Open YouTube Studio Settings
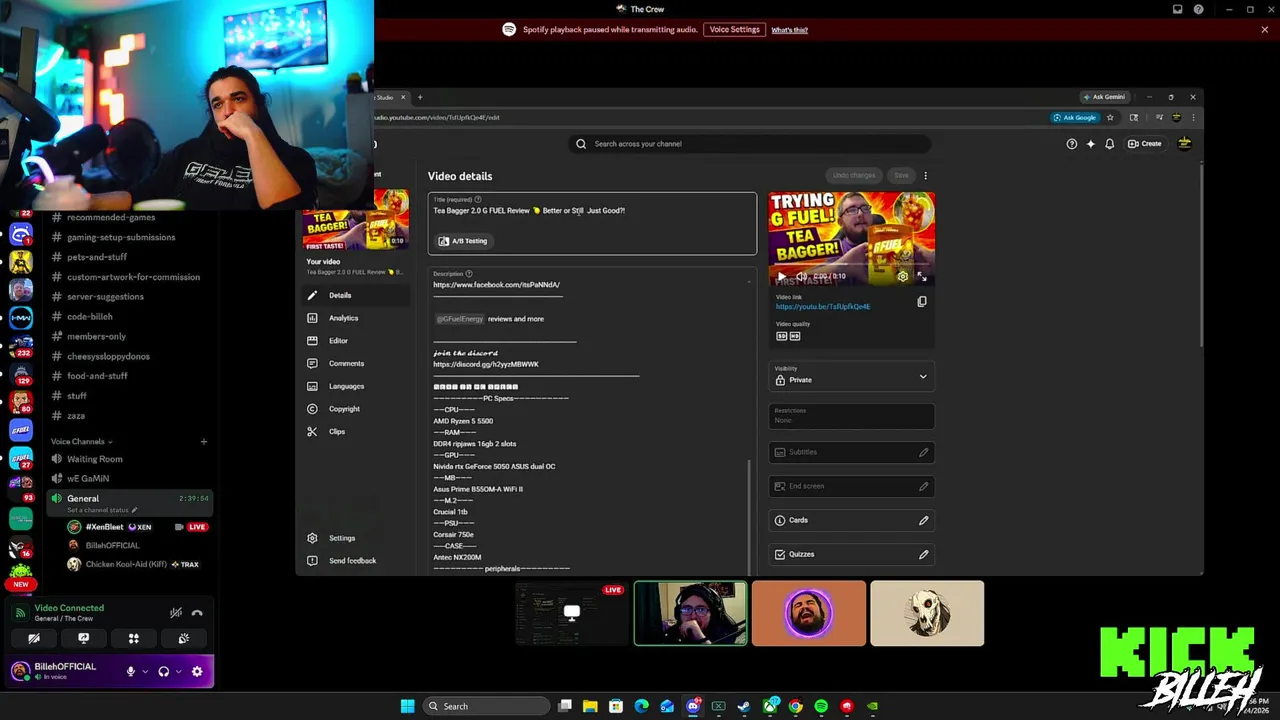Viewport: 1280px width, 720px height. tap(356, 538)
